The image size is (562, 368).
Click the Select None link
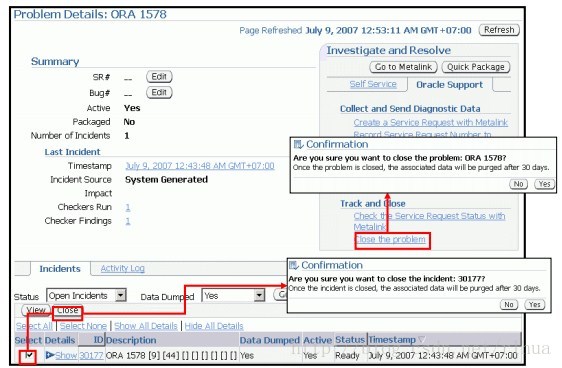point(83,326)
